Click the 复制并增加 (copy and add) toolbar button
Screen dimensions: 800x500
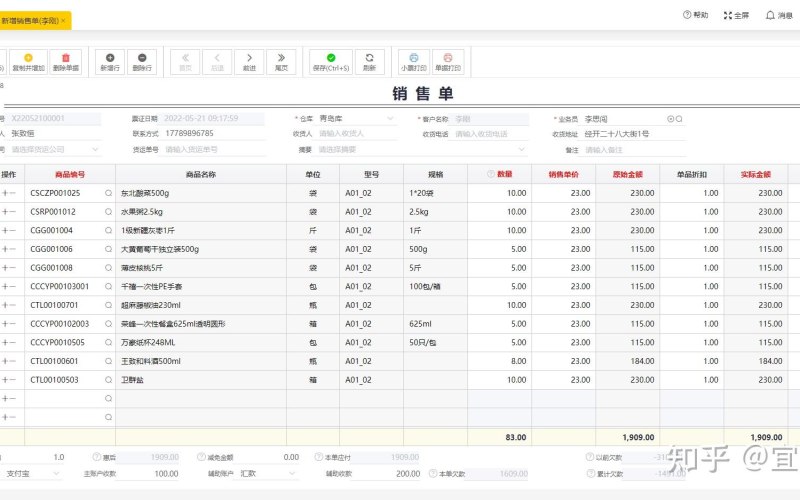pos(29,62)
